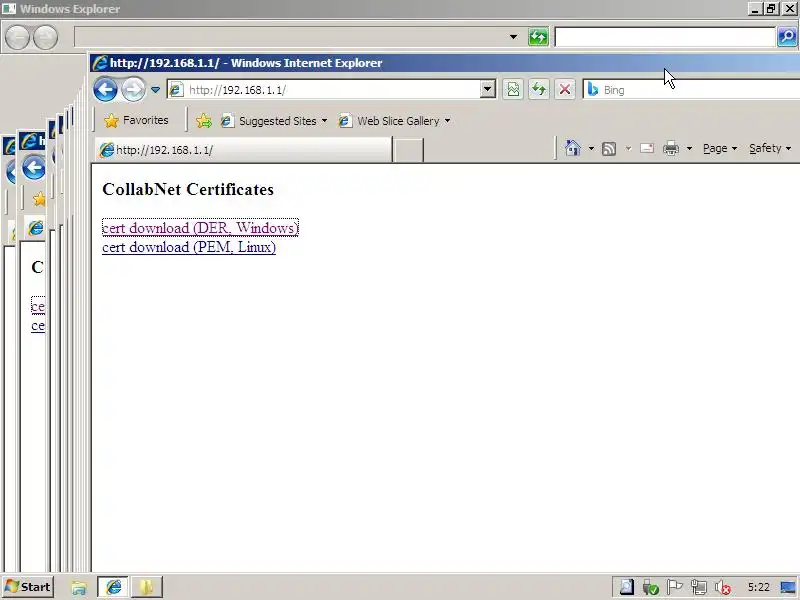Click Windows Explorer Forward button
Viewport: 800px width, 600px height.
click(45, 37)
